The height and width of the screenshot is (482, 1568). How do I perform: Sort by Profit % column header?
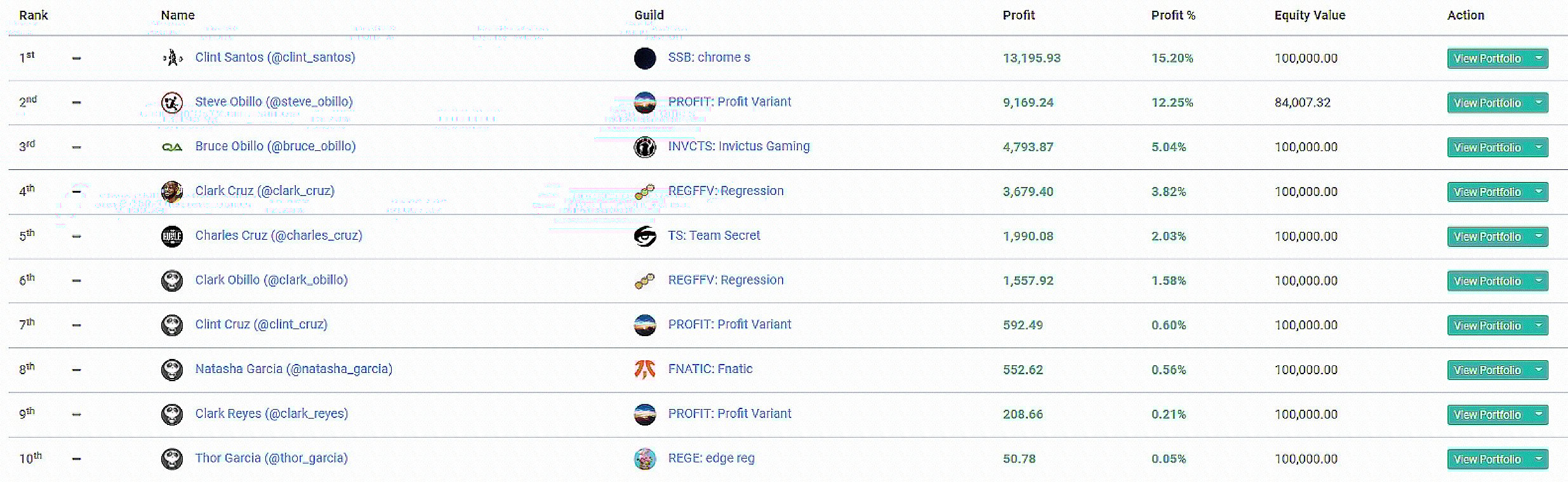[x=1173, y=15]
